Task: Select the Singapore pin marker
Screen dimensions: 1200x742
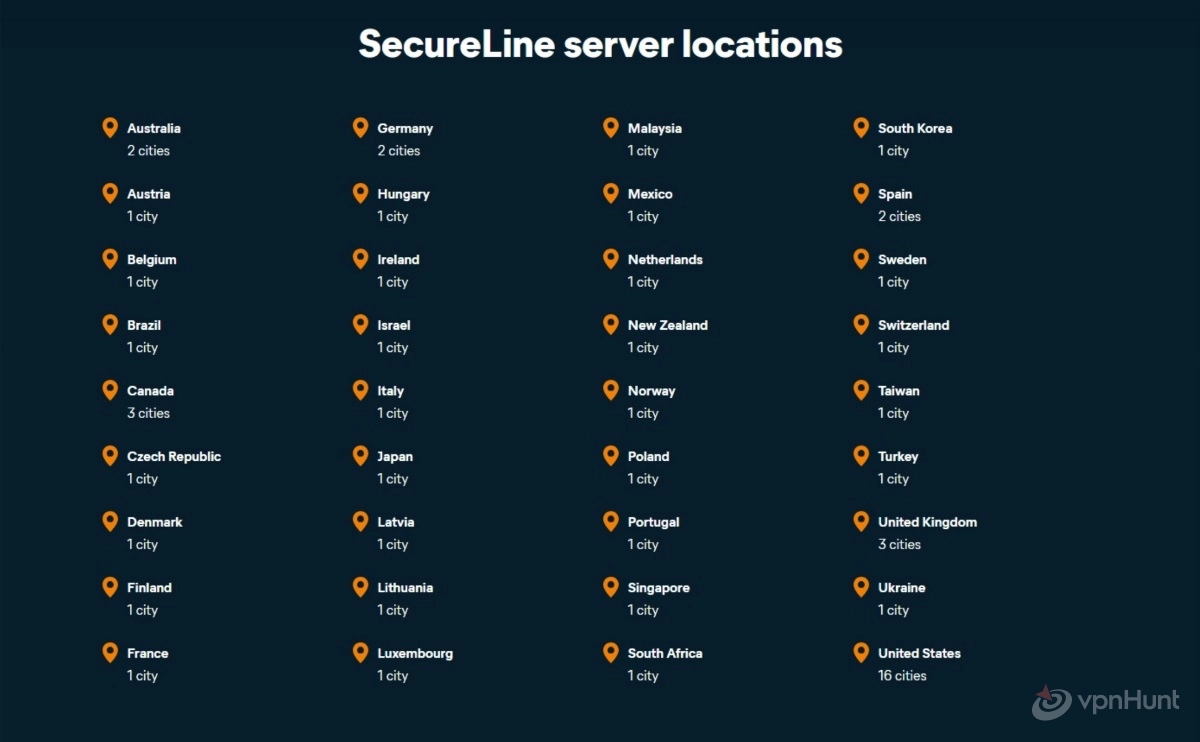Action: 610,587
